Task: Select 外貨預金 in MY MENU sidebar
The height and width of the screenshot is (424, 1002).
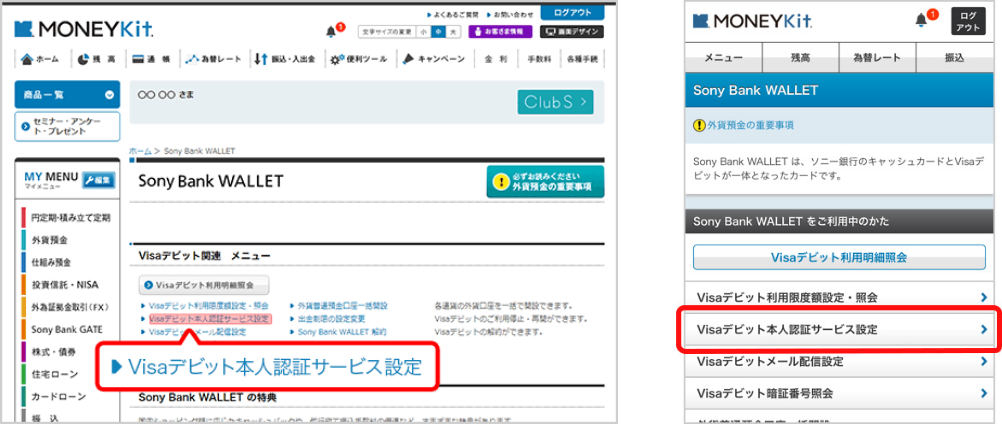Action: coord(50,239)
